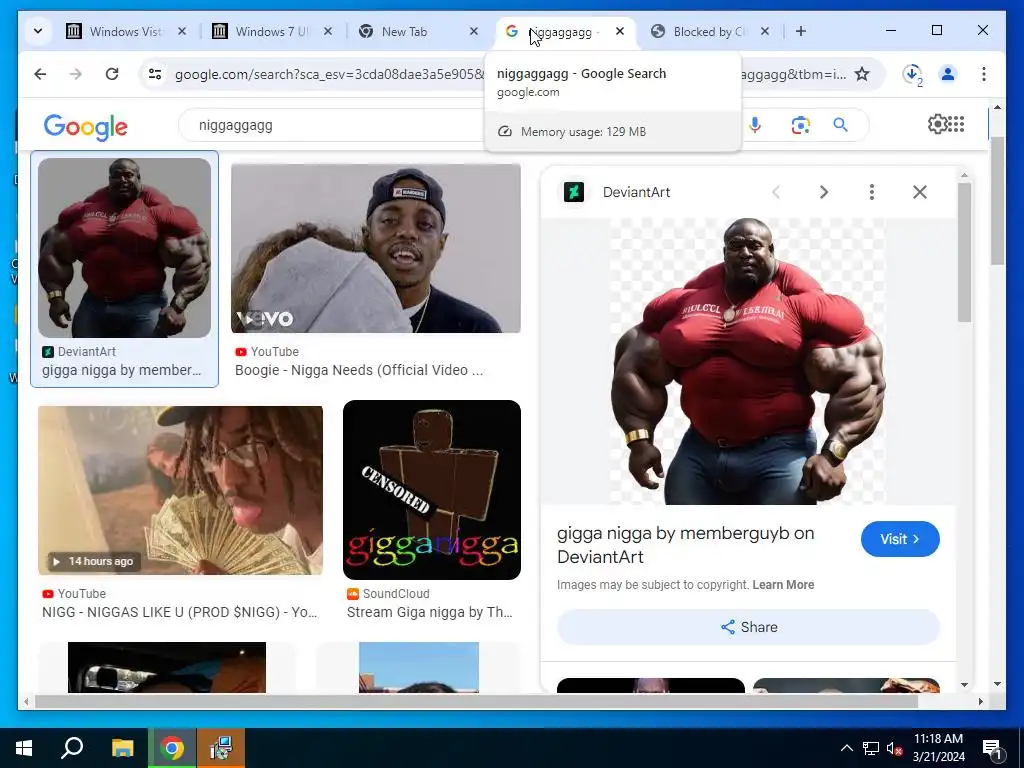Open the clock showing 11:18 AM
This screenshot has width=1024, height=768.
tap(938, 748)
